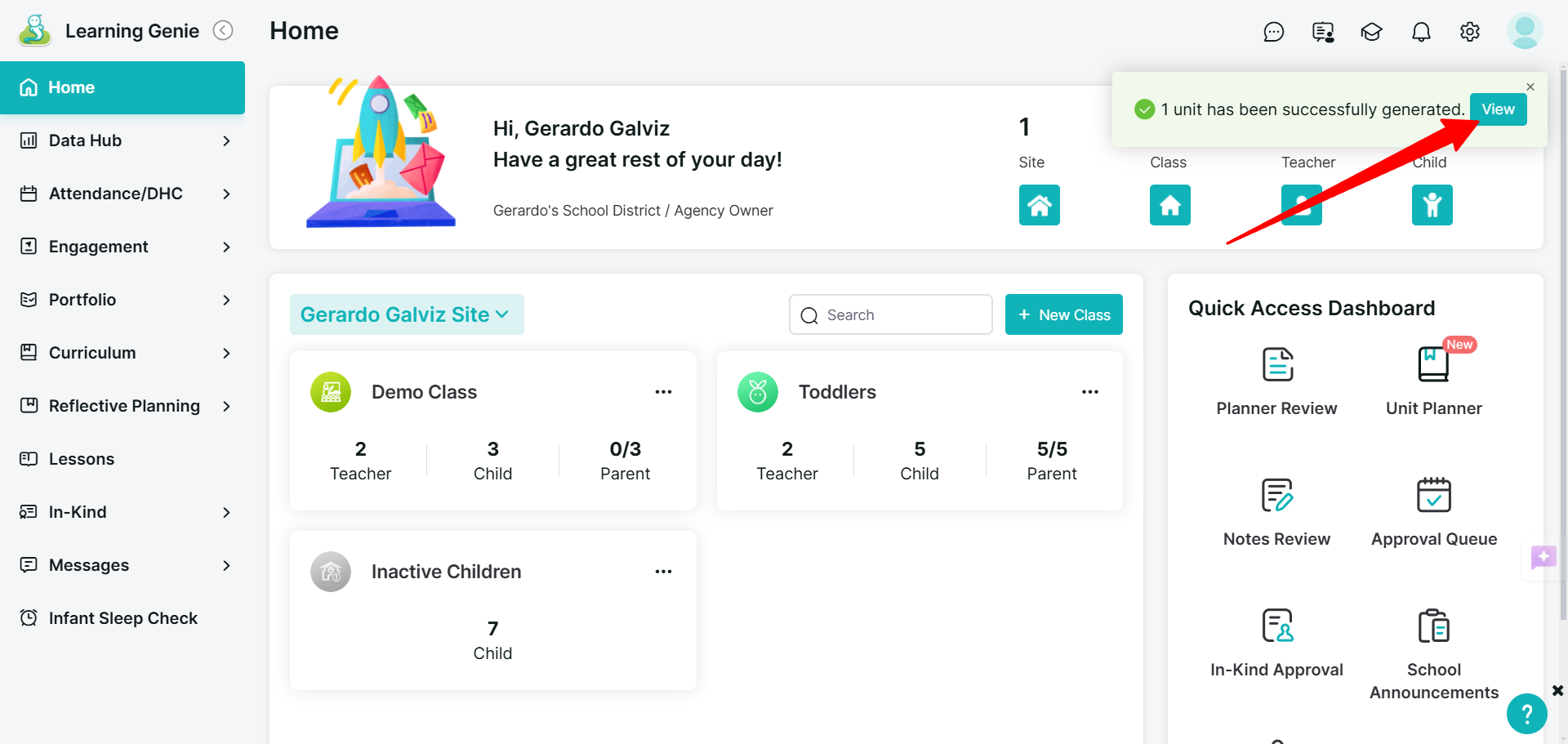Image resolution: width=1568 pixels, height=744 pixels.
Task: Expand the Curriculum sidebar section
Action: (x=122, y=353)
